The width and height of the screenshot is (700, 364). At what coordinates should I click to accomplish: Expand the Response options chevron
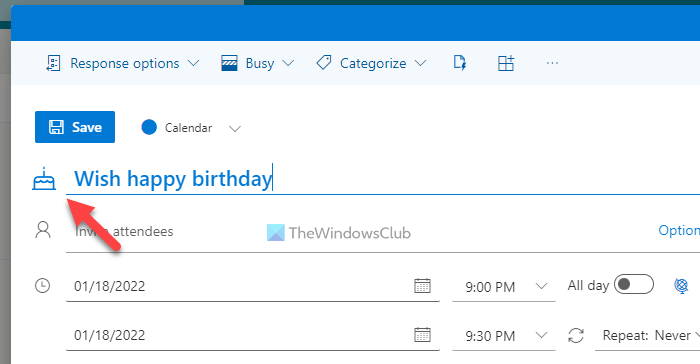(x=193, y=63)
